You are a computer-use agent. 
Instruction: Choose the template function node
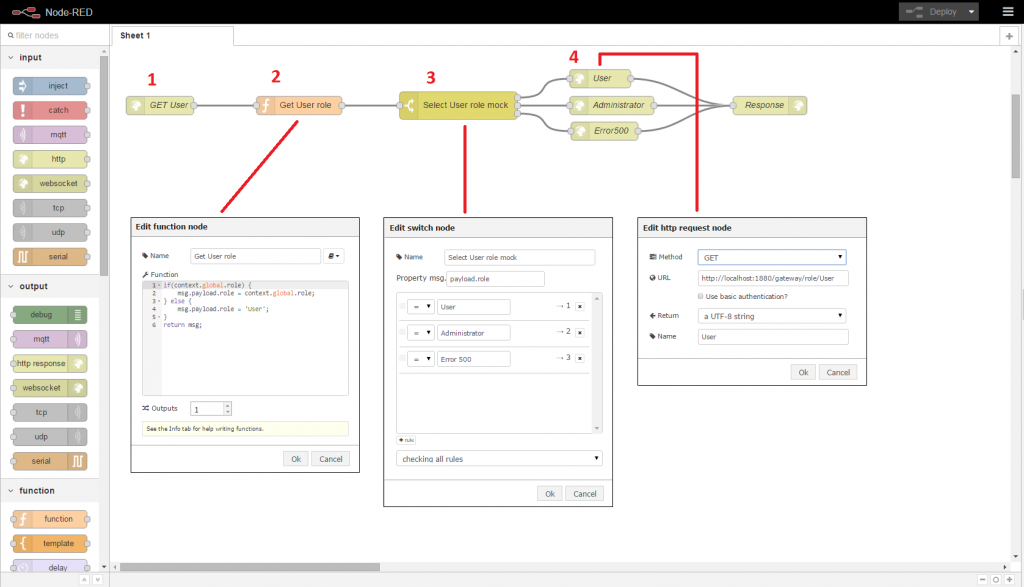click(51, 543)
